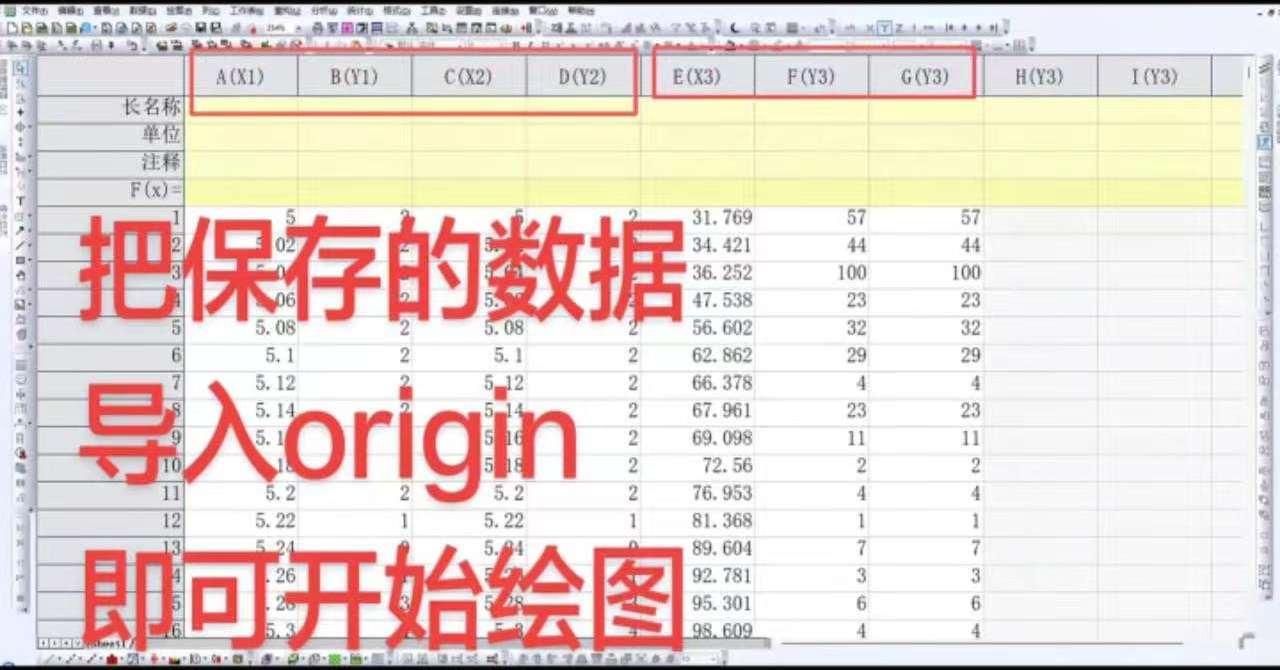The image size is (1280, 670).
Task: Open the 编辑 (Edit) menu
Action: pos(70,10)
